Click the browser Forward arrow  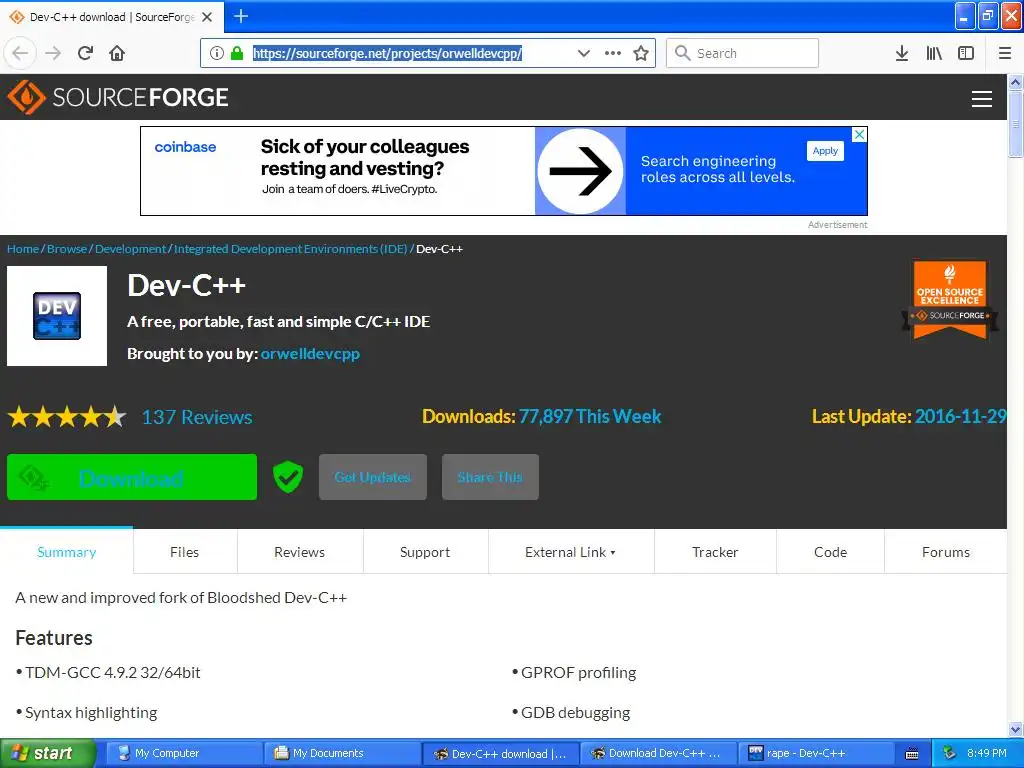coord(53,53)
